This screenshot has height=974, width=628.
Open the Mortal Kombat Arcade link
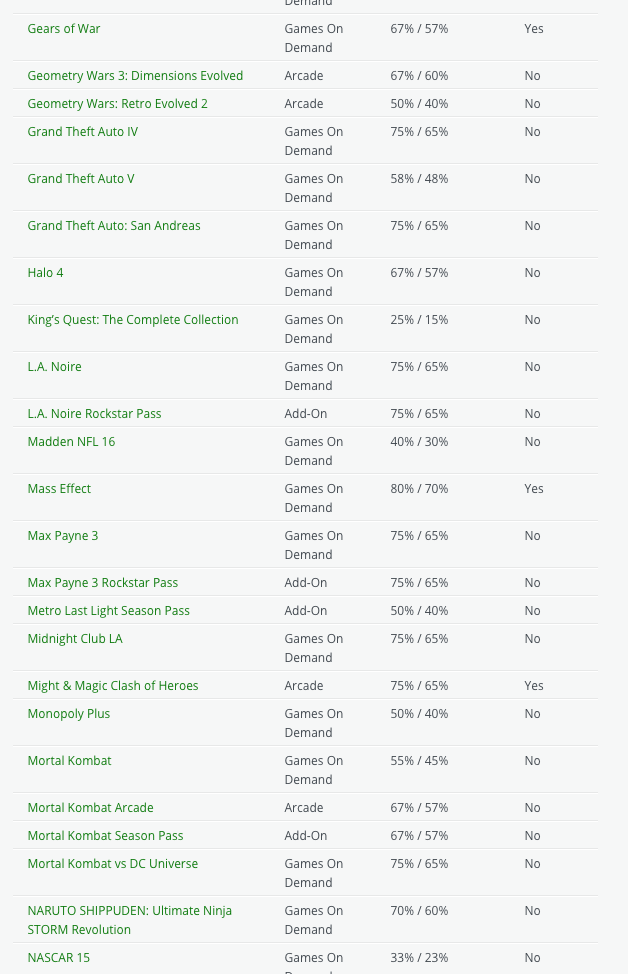pyautogui.click(x=90, y=808)
